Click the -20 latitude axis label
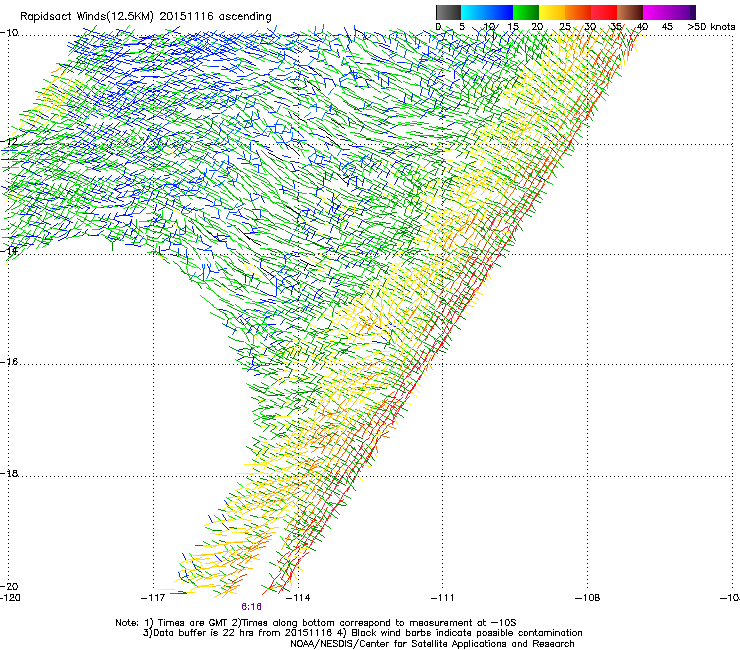The image size is (740, 650). [9, 586]
